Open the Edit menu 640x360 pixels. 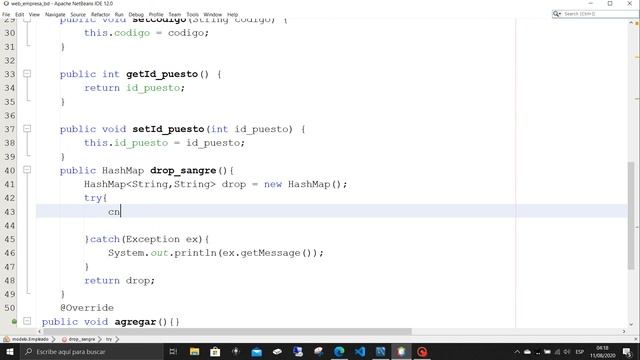pyautogui.click(x=20, y=14)
